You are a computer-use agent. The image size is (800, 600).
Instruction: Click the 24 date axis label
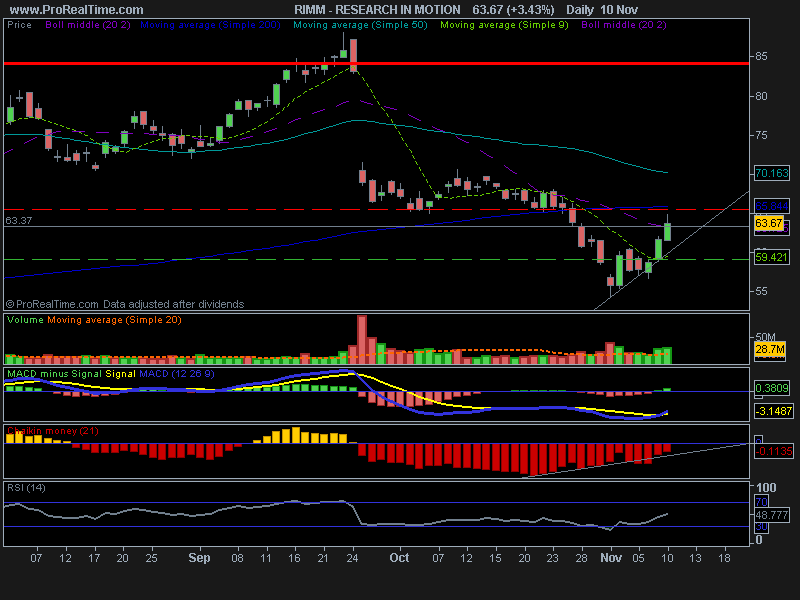pyautogui.click(x=352, y=558)
